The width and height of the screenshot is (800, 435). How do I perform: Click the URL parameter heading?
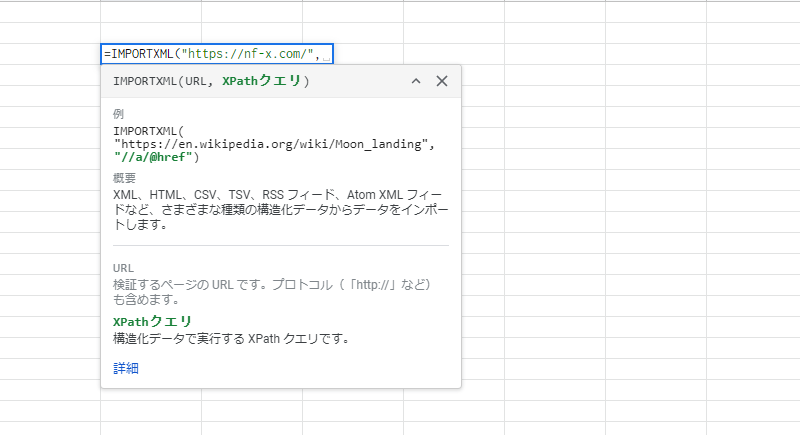[123, 268]
